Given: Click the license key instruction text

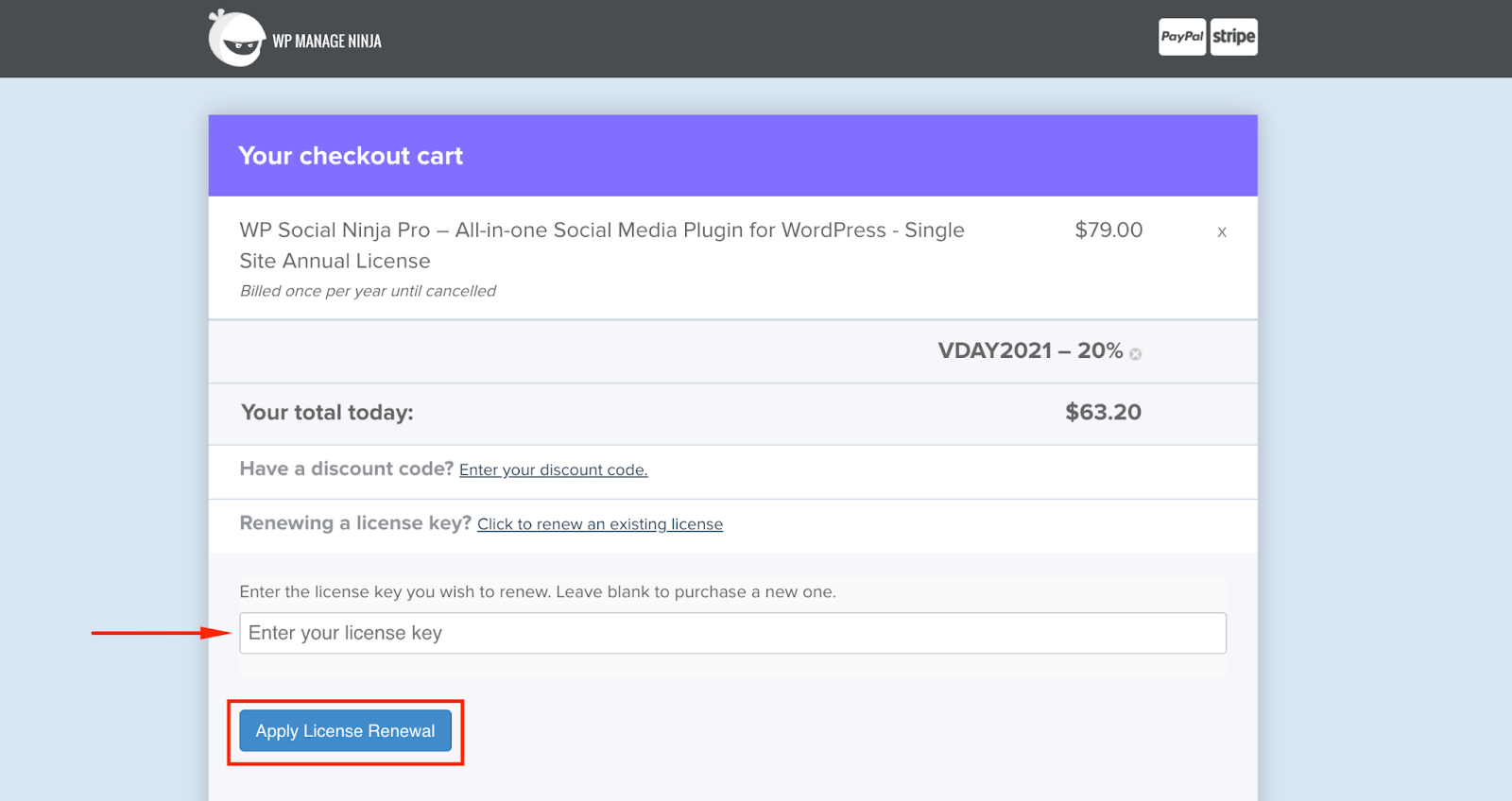Looking at the screenshot, I should [538, 592].
